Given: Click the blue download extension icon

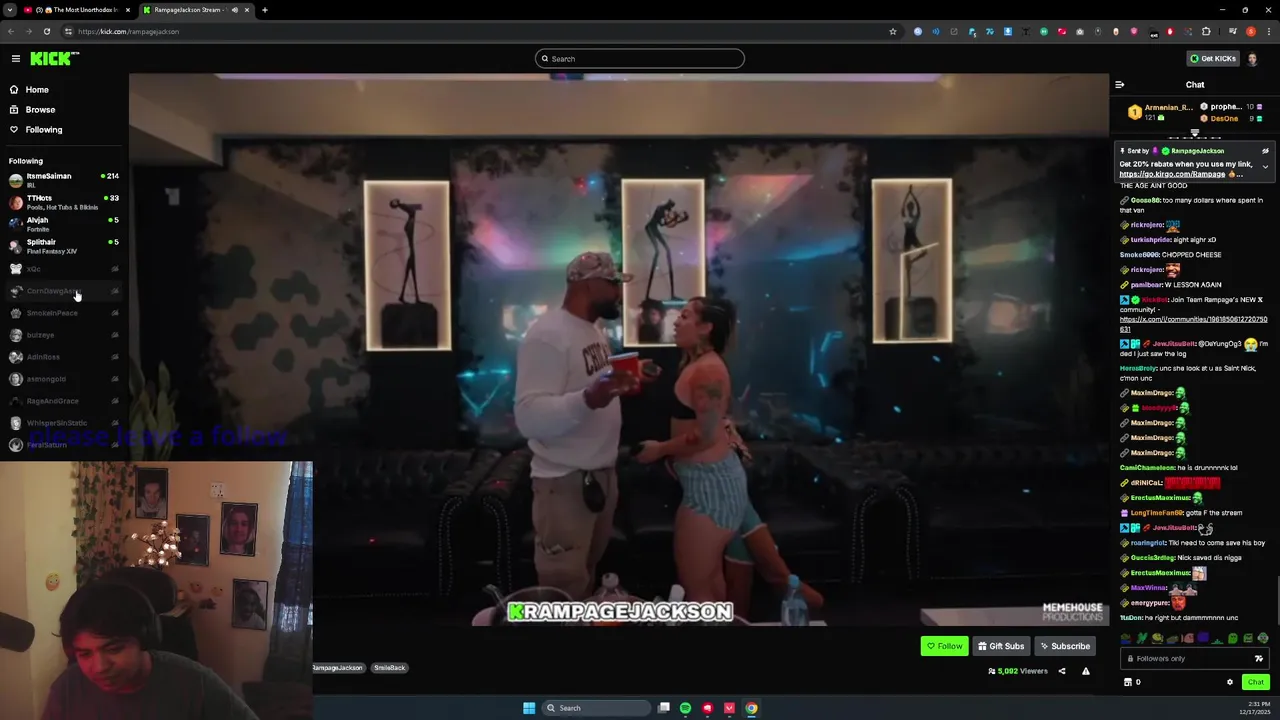Looking at the screenshot, I should click(x=1008, y=32).
